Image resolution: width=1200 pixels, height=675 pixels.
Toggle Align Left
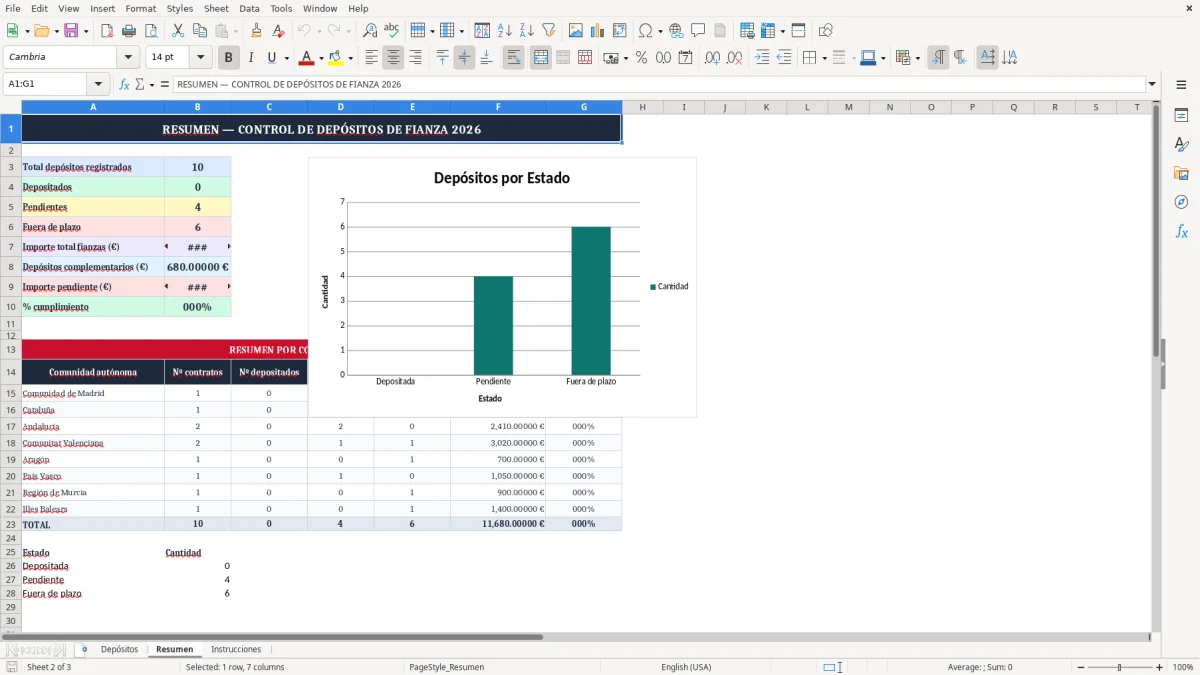pos(371,58)
